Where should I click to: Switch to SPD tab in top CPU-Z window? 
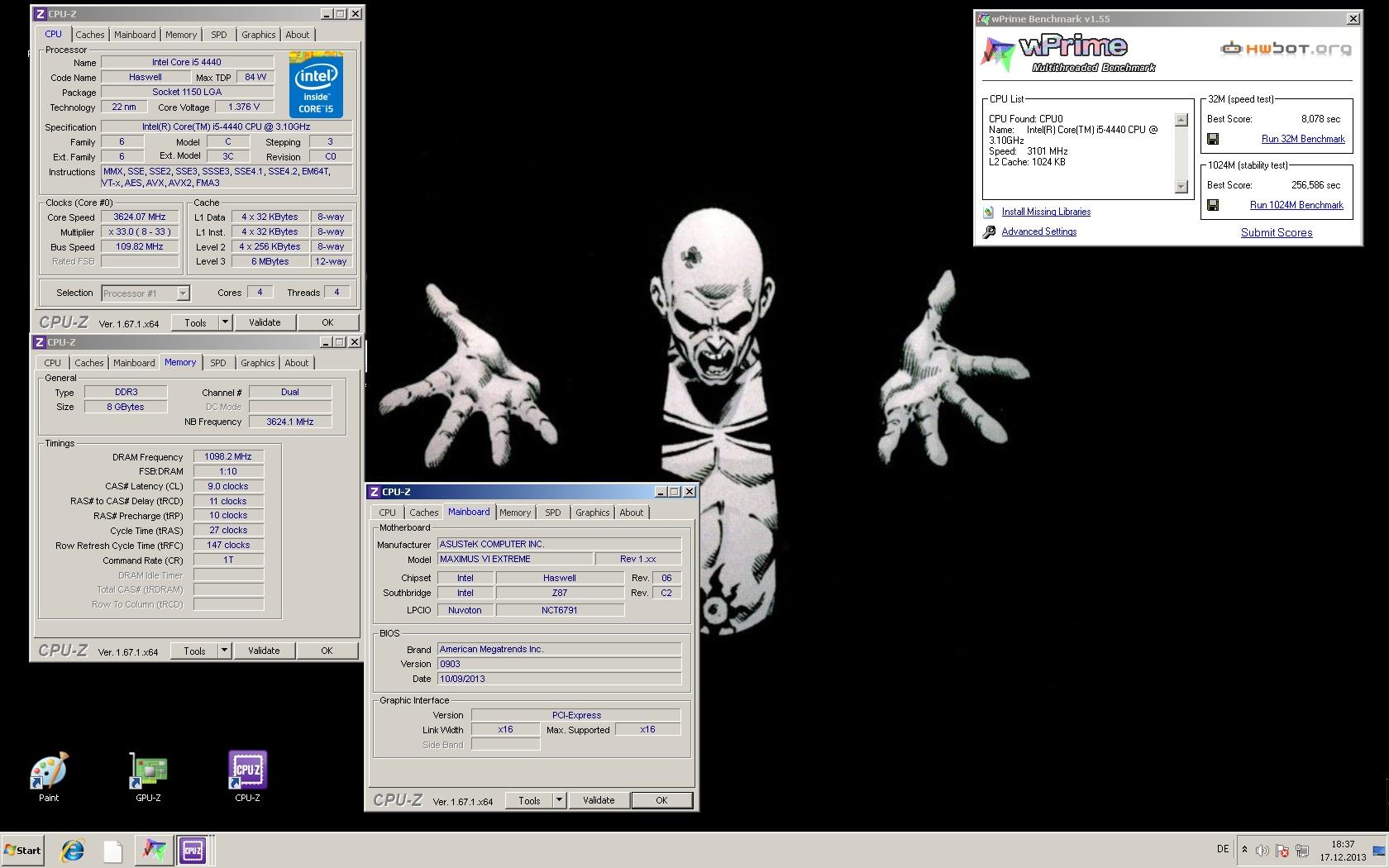point(219,35)
